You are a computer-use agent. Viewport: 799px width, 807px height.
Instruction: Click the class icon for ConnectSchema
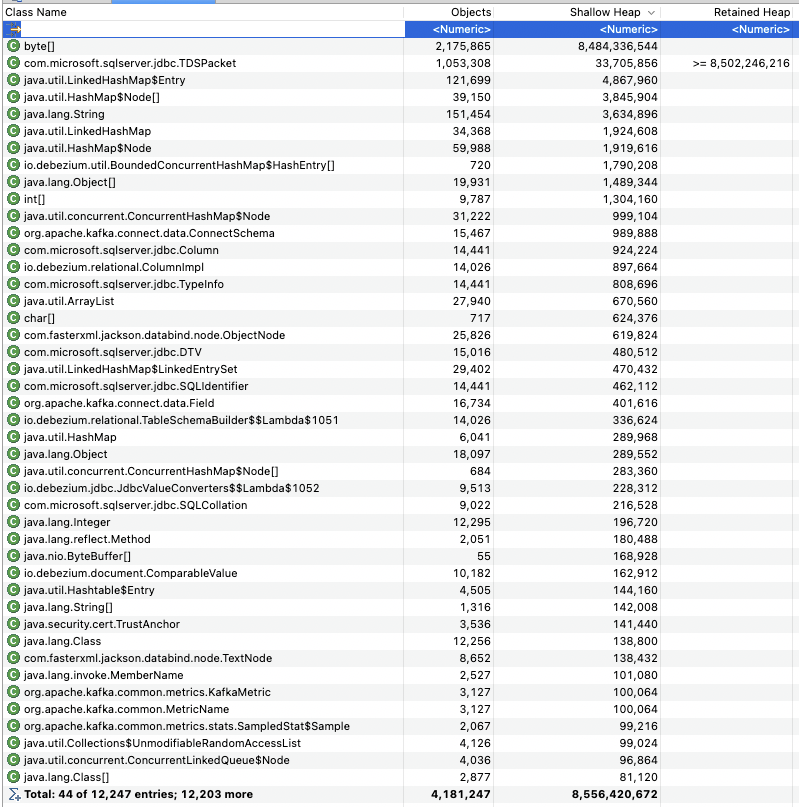coord(13,233)
